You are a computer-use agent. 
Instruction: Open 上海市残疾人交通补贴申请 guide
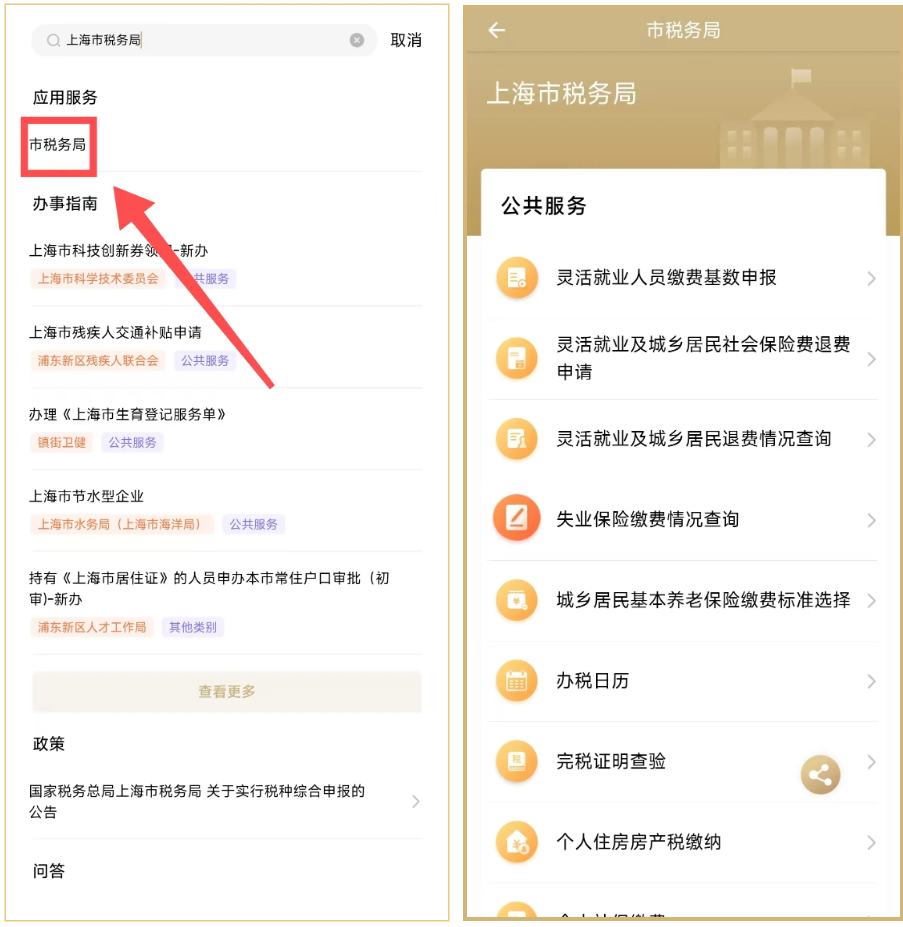[115, 332]
